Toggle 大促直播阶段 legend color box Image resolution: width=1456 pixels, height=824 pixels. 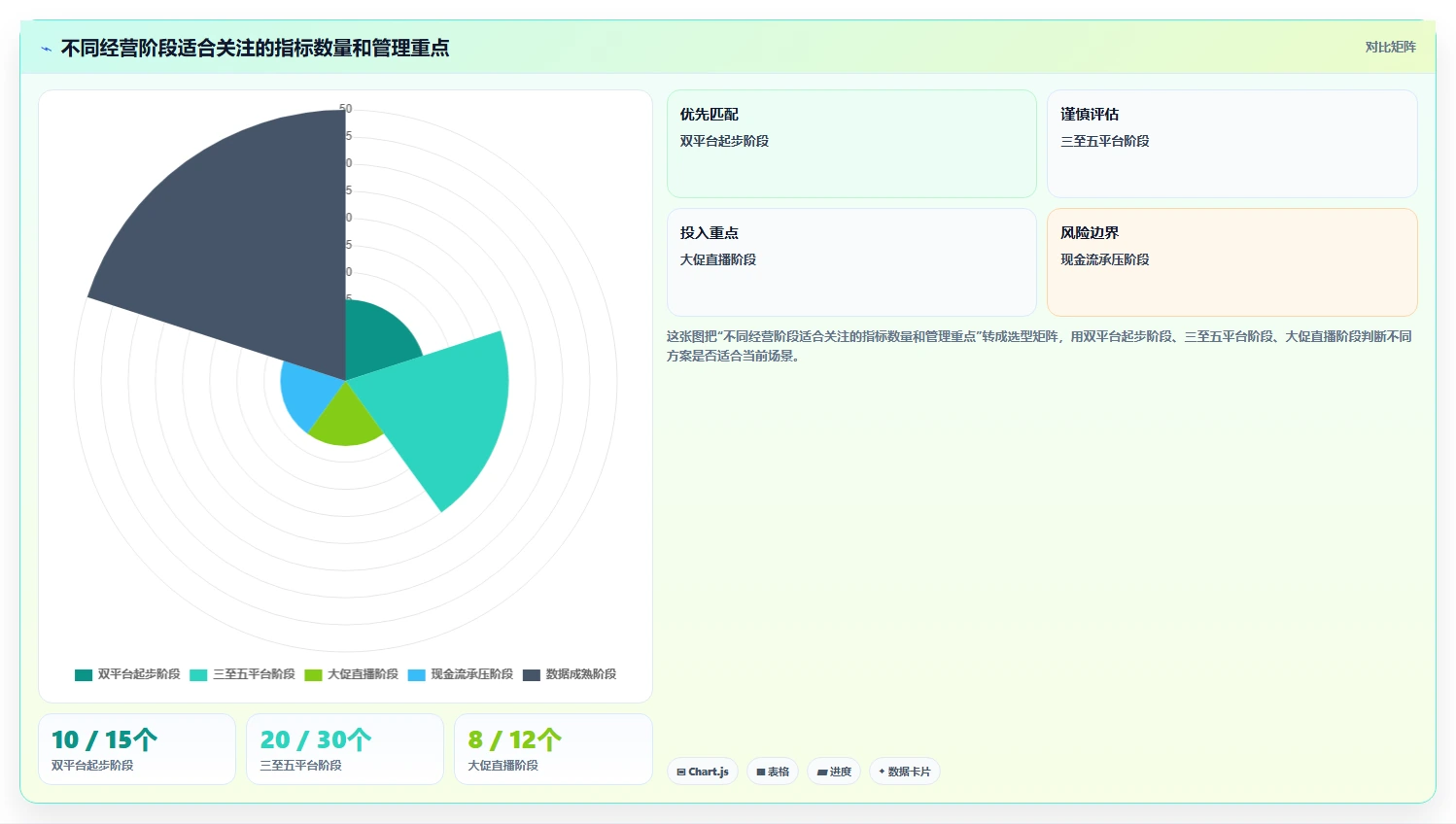click(x=313, y=674)
